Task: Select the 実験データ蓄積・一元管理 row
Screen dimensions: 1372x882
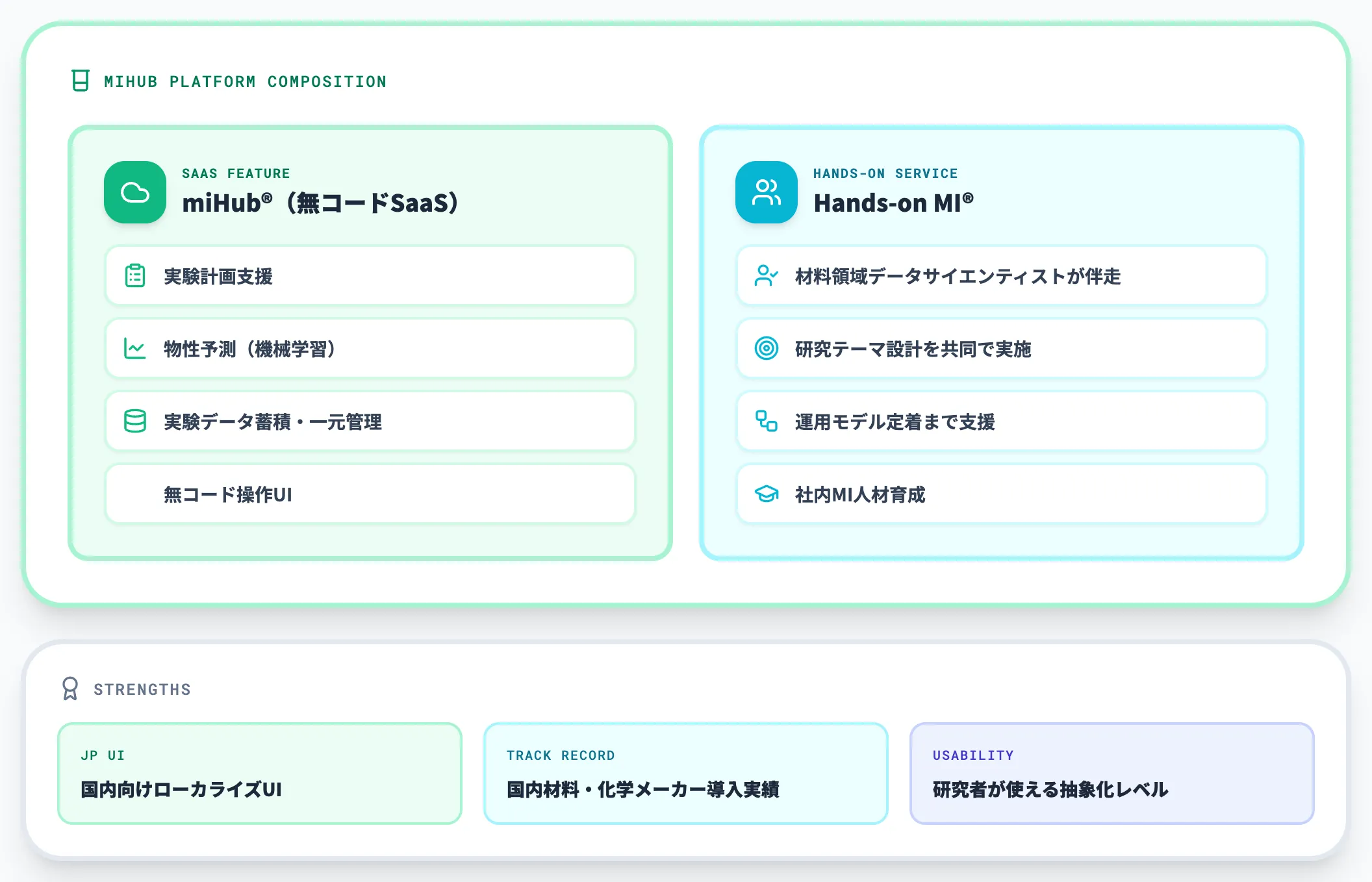Action: pyautogui.click(x=370, y=422)
